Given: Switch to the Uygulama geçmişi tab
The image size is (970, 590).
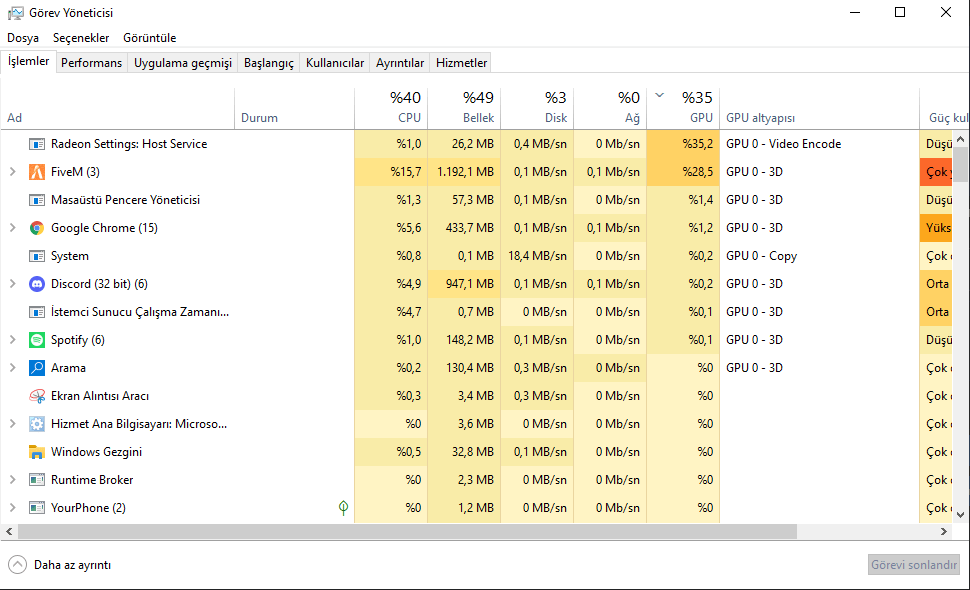Looking at the screenshot, I should point(182,63).
